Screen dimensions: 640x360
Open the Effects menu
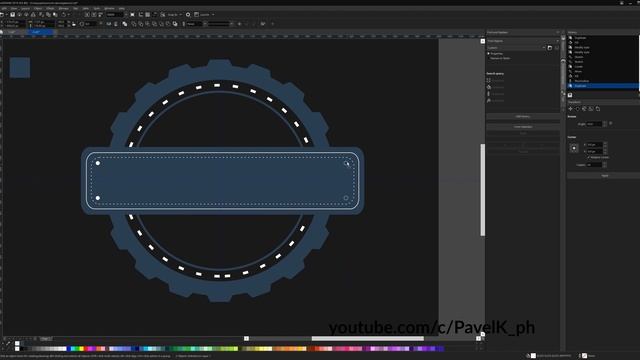(50, 8)
